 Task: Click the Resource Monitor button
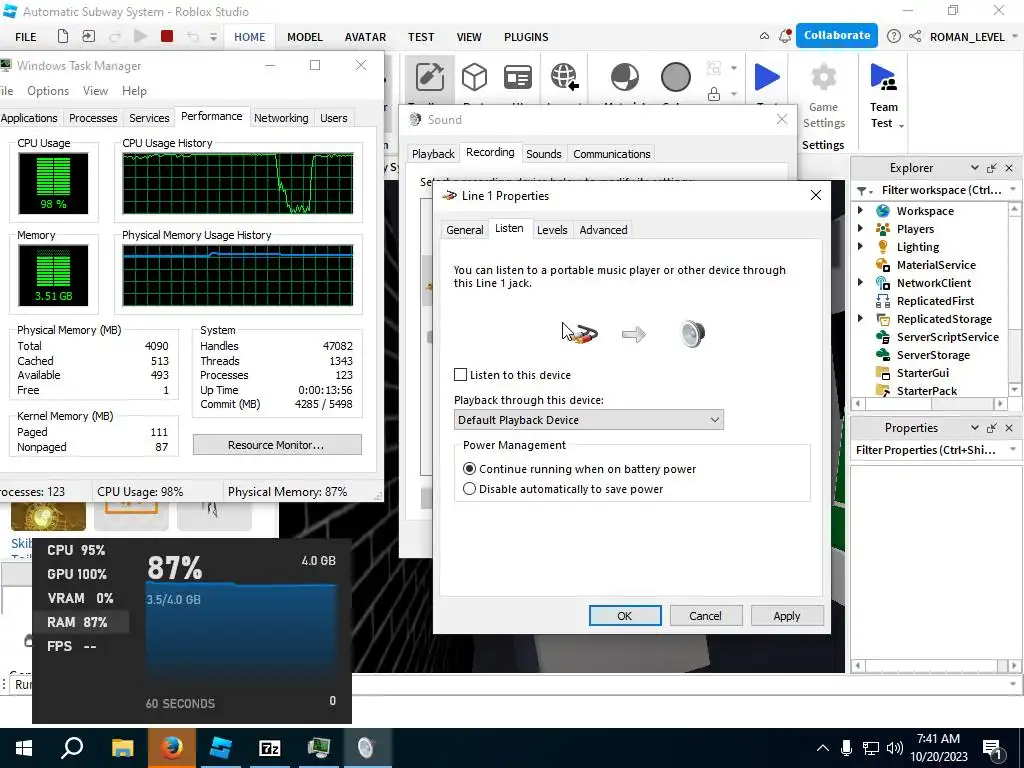277,445
